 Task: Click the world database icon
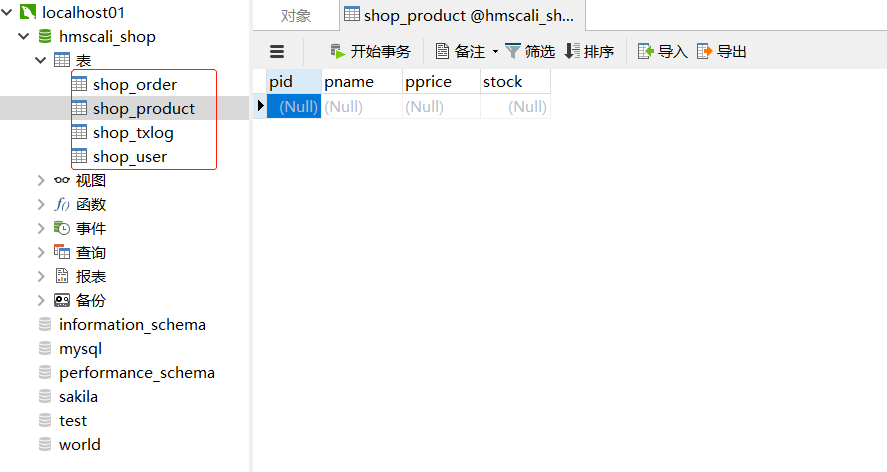point(45,444)
